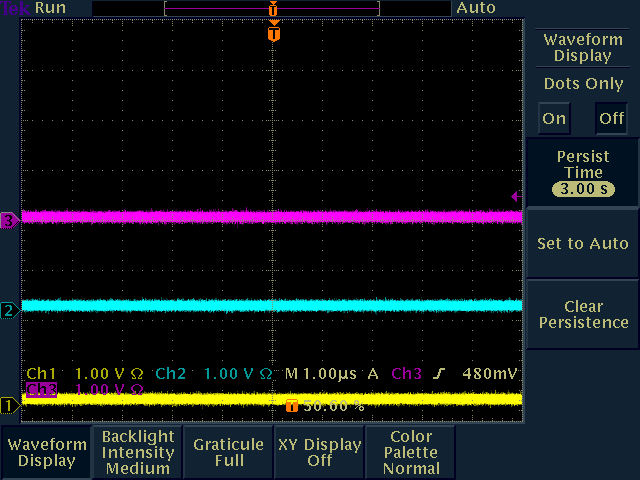Click the orange trigger position 50.00% readout

(x=325, y=406)
